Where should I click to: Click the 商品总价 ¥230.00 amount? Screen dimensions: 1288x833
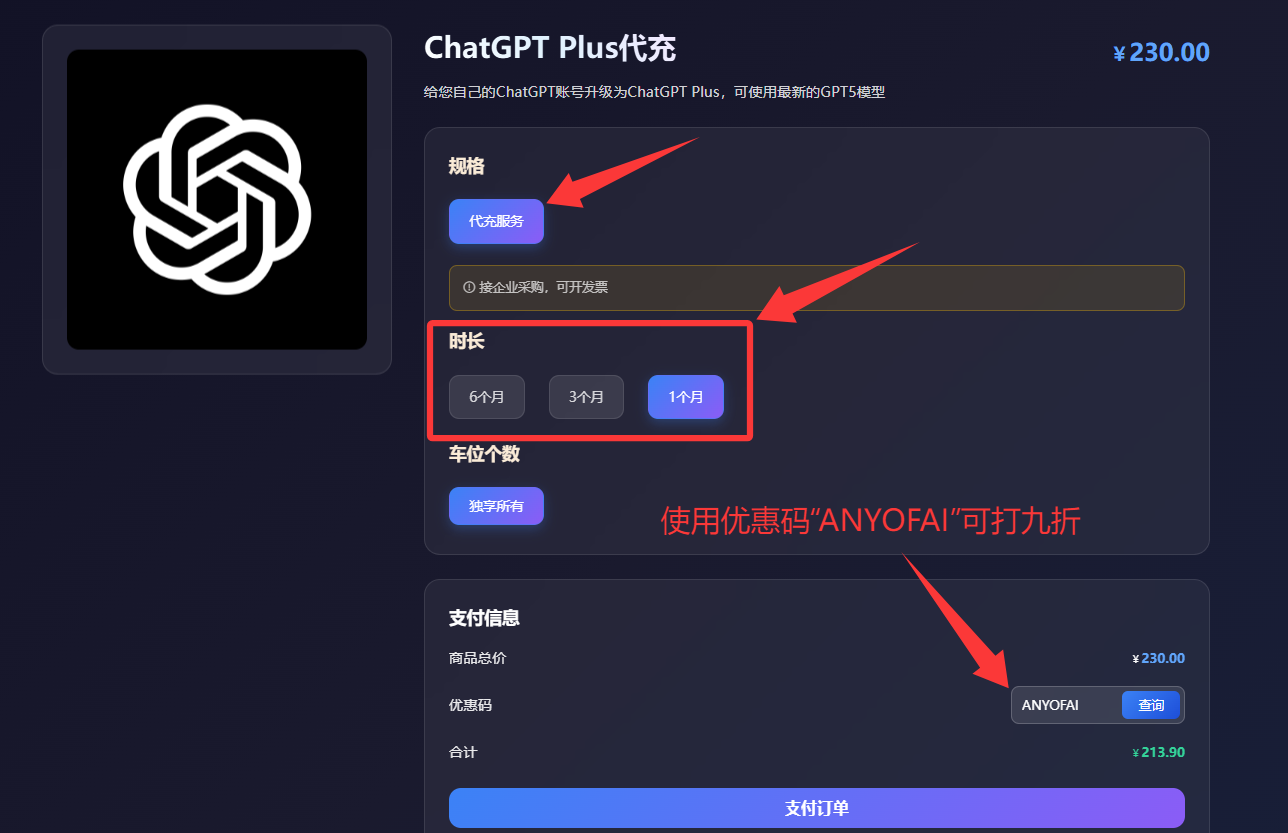pos(1158,659)
